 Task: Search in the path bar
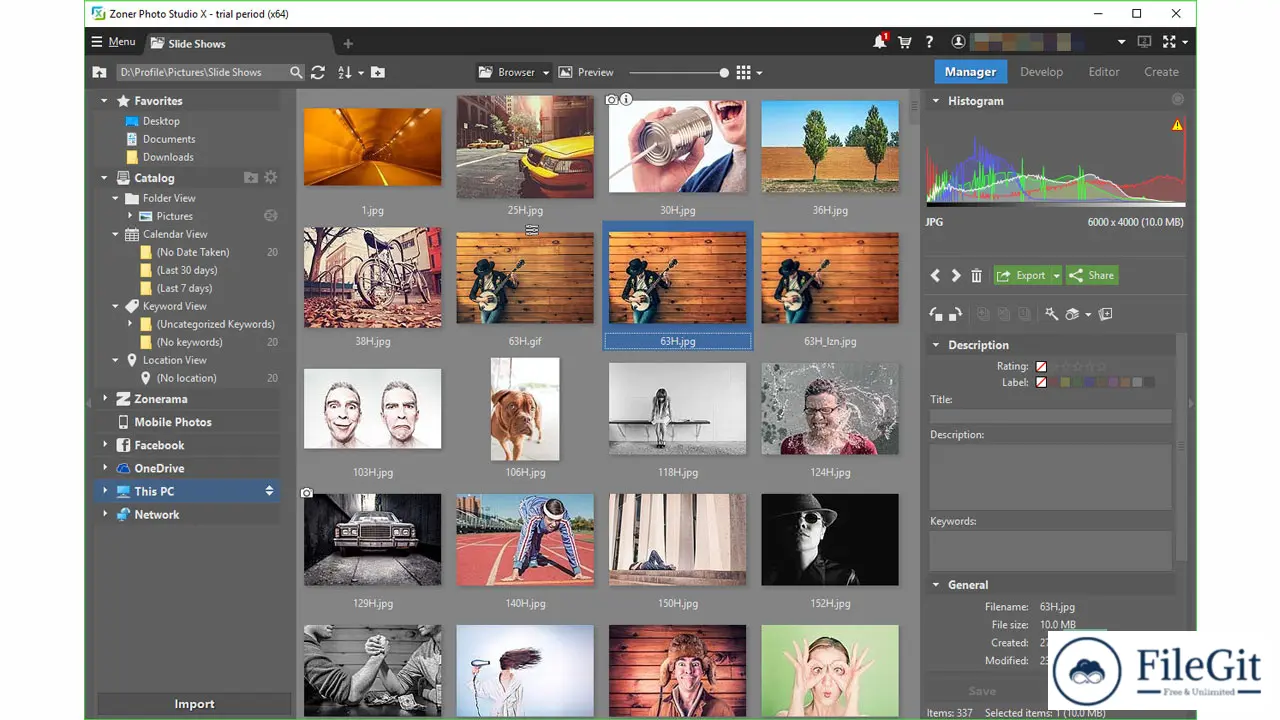coord(296,72)
